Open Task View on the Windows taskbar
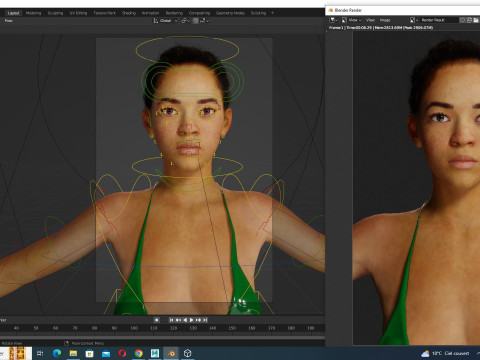 [40, 353]
